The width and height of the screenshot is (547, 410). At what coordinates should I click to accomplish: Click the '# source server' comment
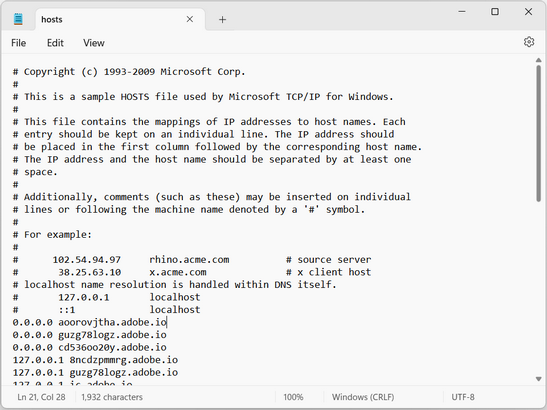(329, 260)
